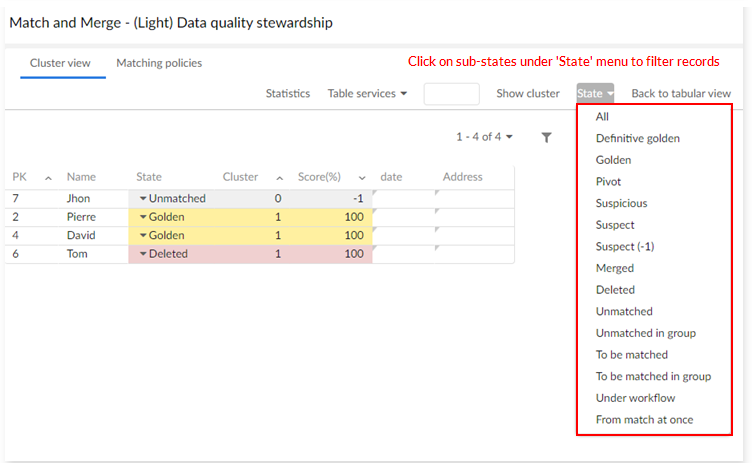Click the Show cluster button
Viewport: 752px width, 470px height.
[528, 94]
